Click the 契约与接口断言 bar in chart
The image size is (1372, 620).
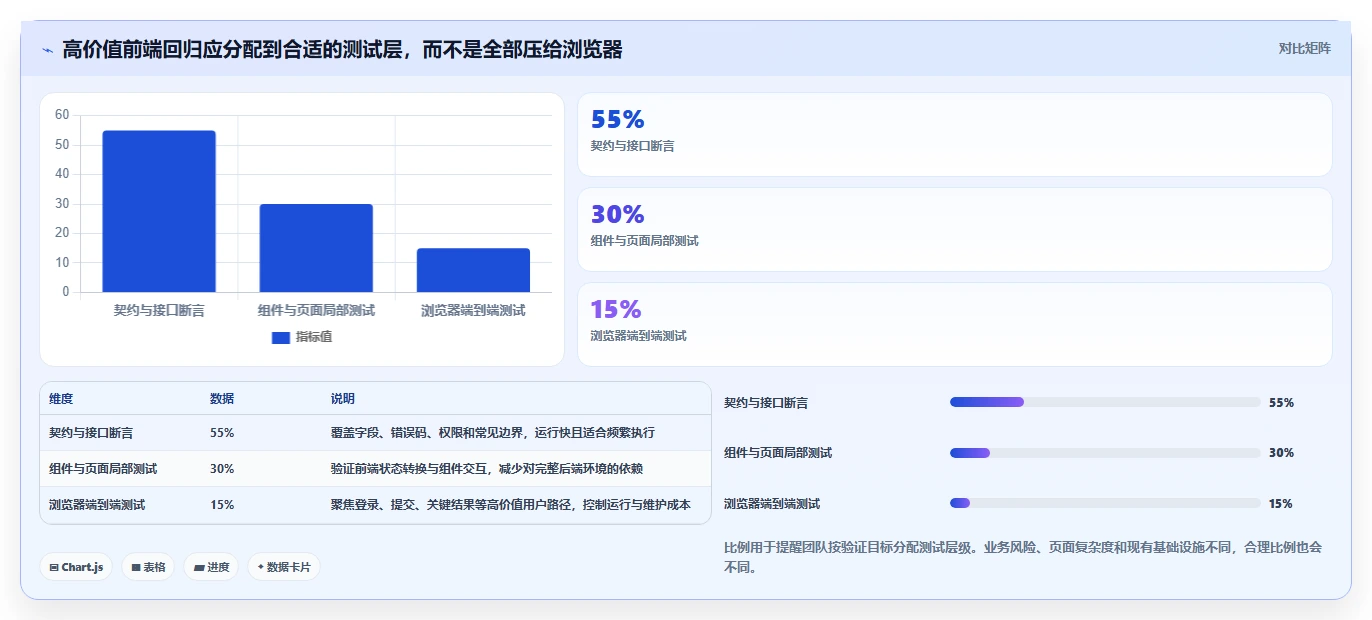159,212
